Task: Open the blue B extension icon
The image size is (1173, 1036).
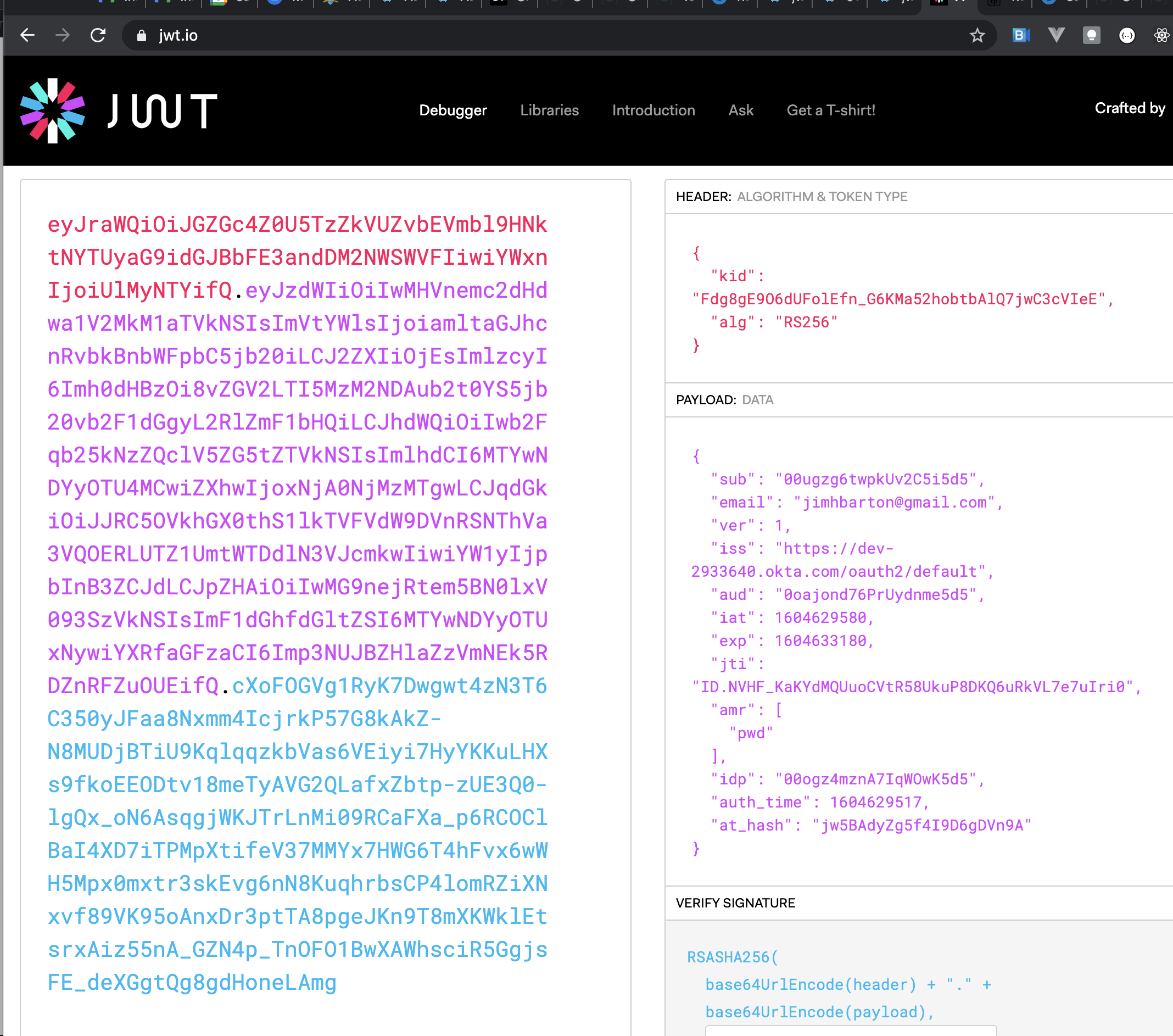Action: pyautogui.click(x=1021, y=36)
